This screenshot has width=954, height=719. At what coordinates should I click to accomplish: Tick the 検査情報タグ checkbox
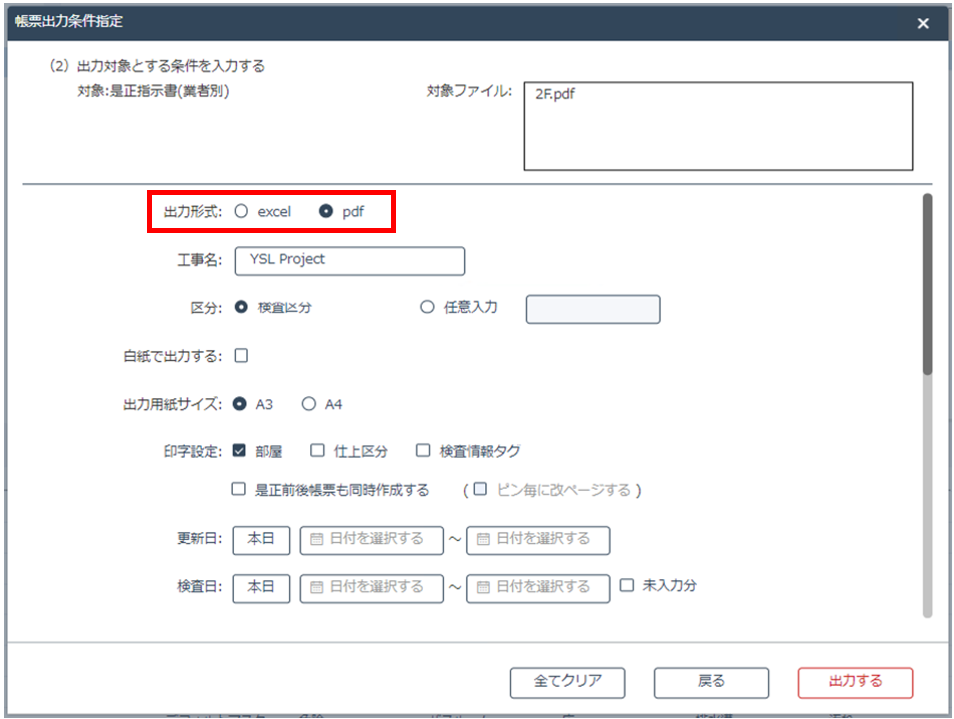423,451
